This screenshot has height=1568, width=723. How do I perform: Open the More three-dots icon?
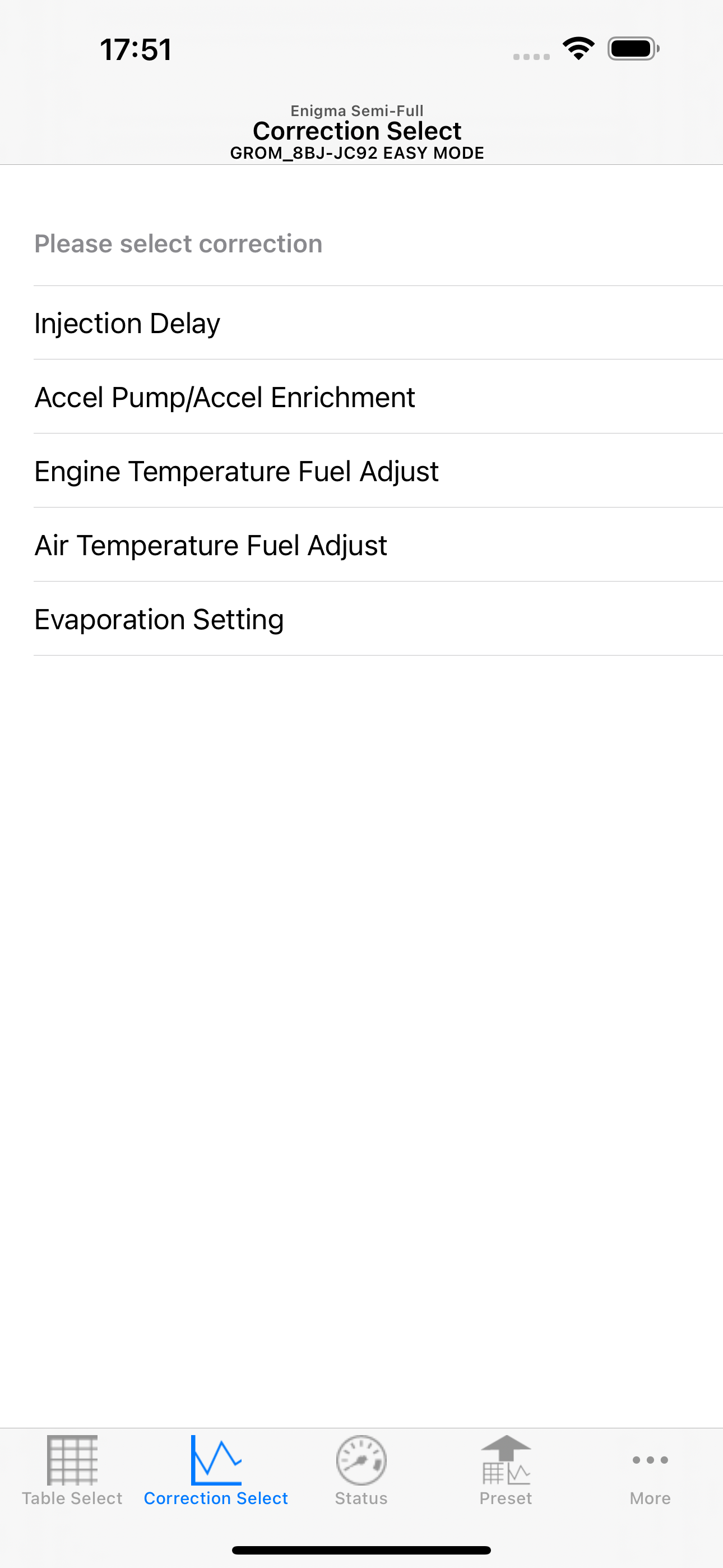pyautogui.click(x=650, y=1460)
